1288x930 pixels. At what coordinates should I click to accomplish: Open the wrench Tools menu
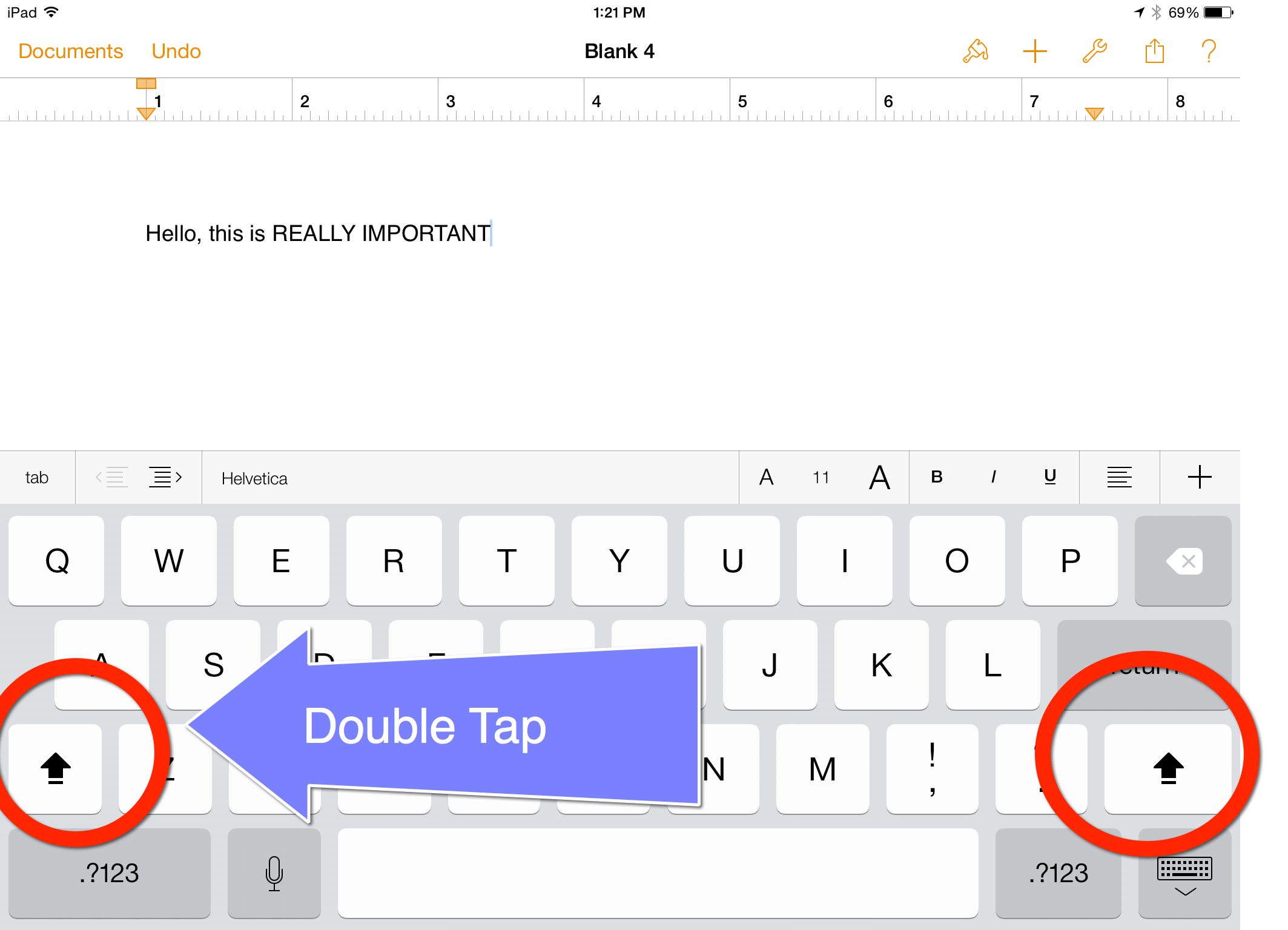pyautogui.click(x=1095, y=51)
